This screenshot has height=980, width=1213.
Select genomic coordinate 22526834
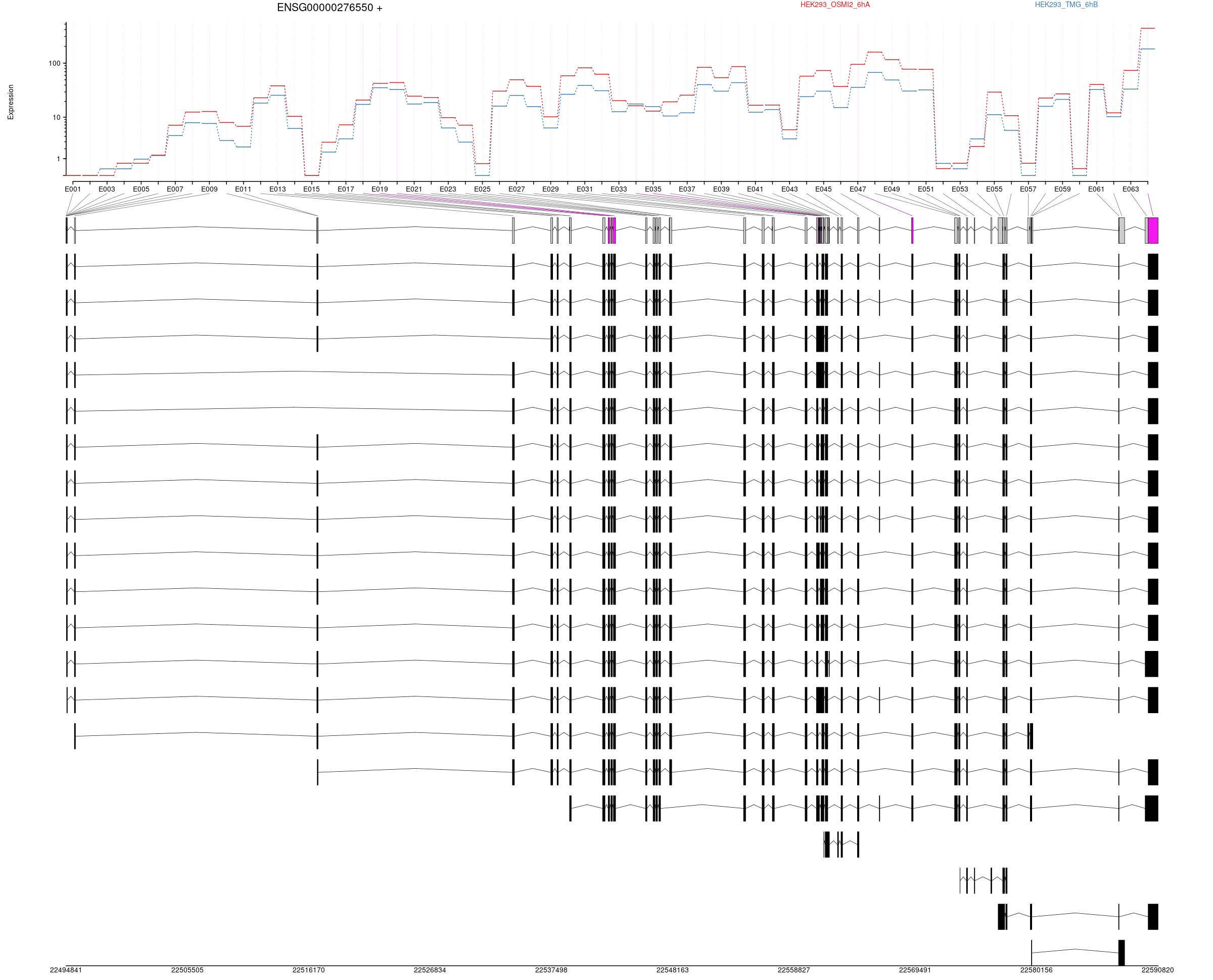430,970
